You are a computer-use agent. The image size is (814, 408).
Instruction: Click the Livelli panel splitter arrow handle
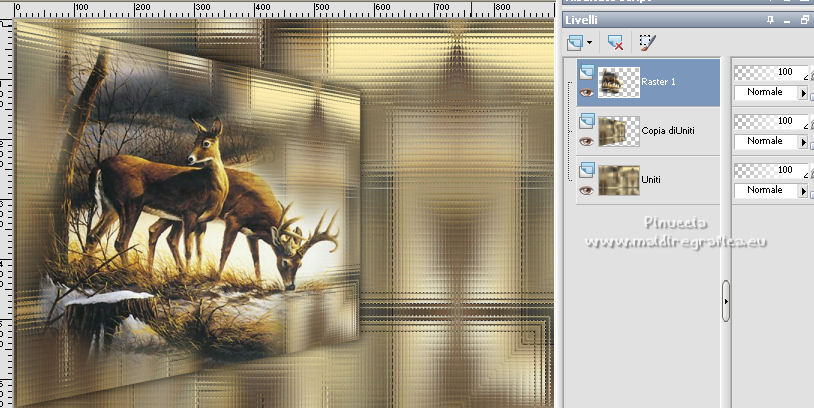coord(726,301)
